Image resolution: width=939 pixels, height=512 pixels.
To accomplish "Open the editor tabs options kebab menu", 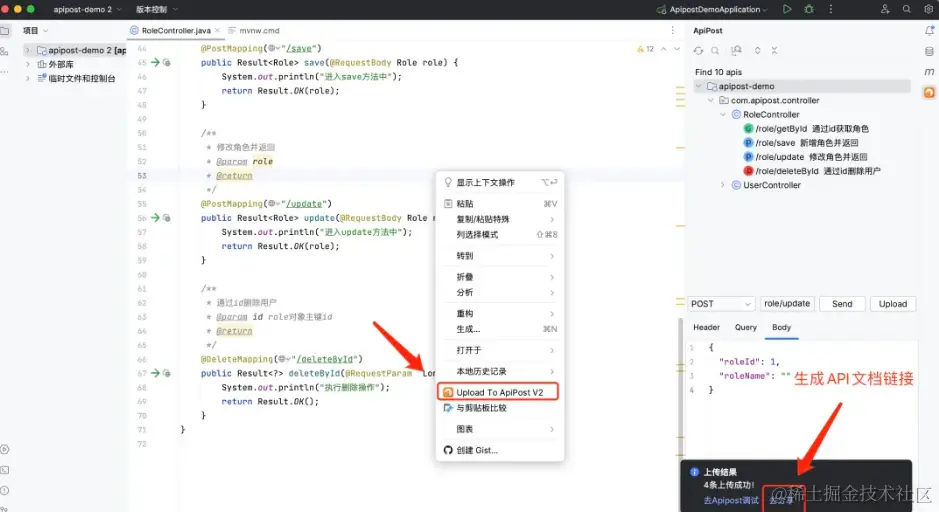I will tap(673, 31).
